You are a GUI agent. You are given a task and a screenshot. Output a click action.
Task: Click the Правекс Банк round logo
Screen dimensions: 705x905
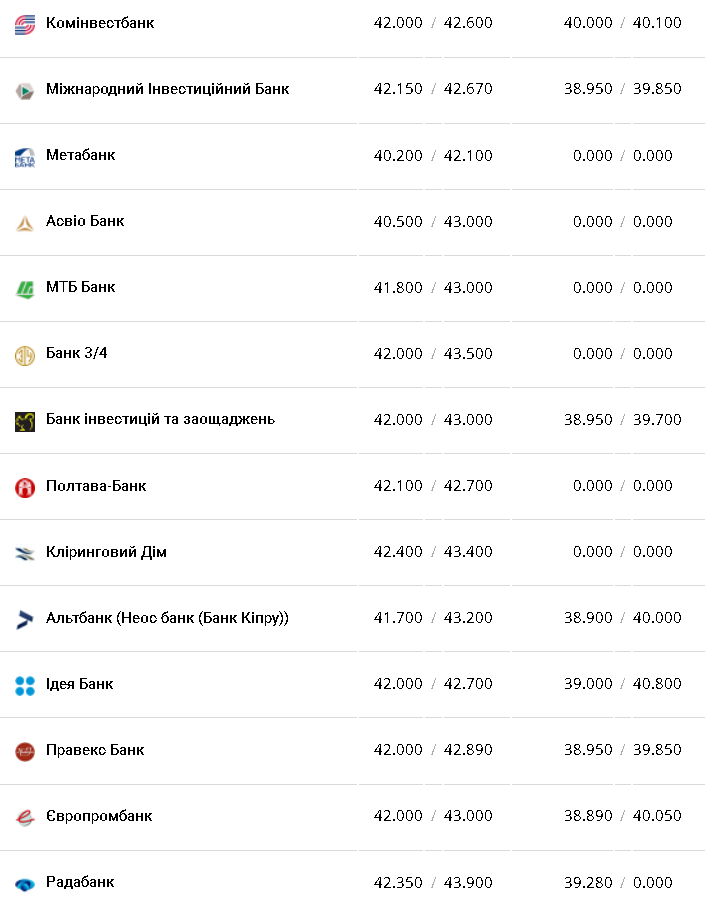(x=25, y=751)
